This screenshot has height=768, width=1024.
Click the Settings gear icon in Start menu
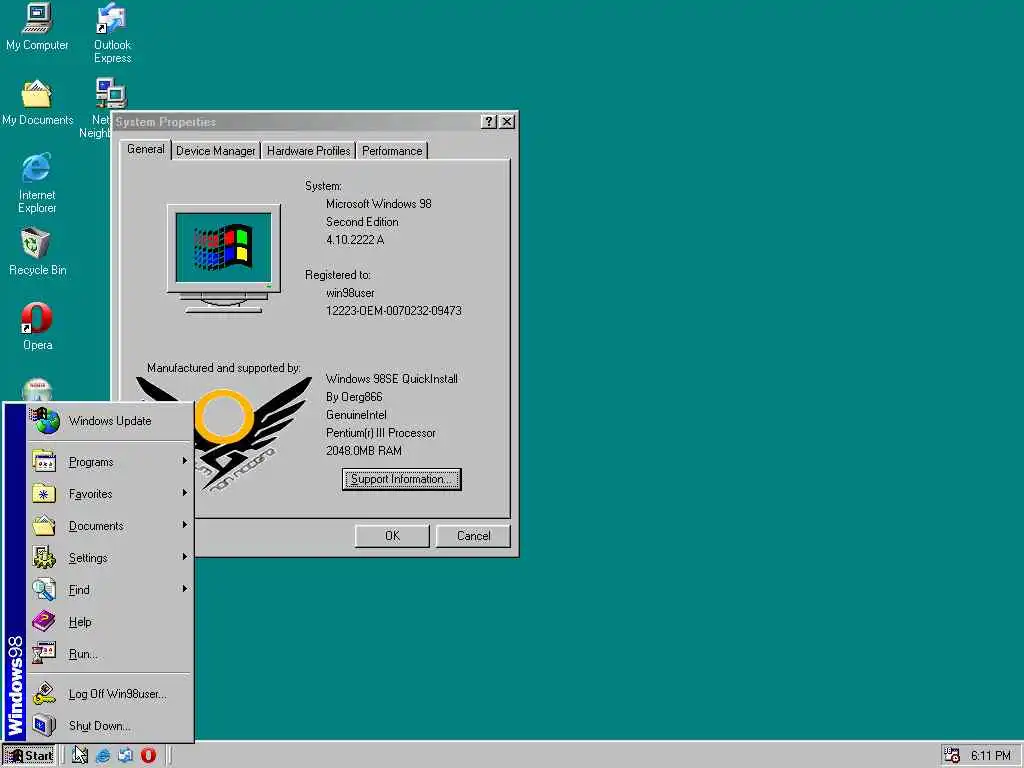point(44,557)
